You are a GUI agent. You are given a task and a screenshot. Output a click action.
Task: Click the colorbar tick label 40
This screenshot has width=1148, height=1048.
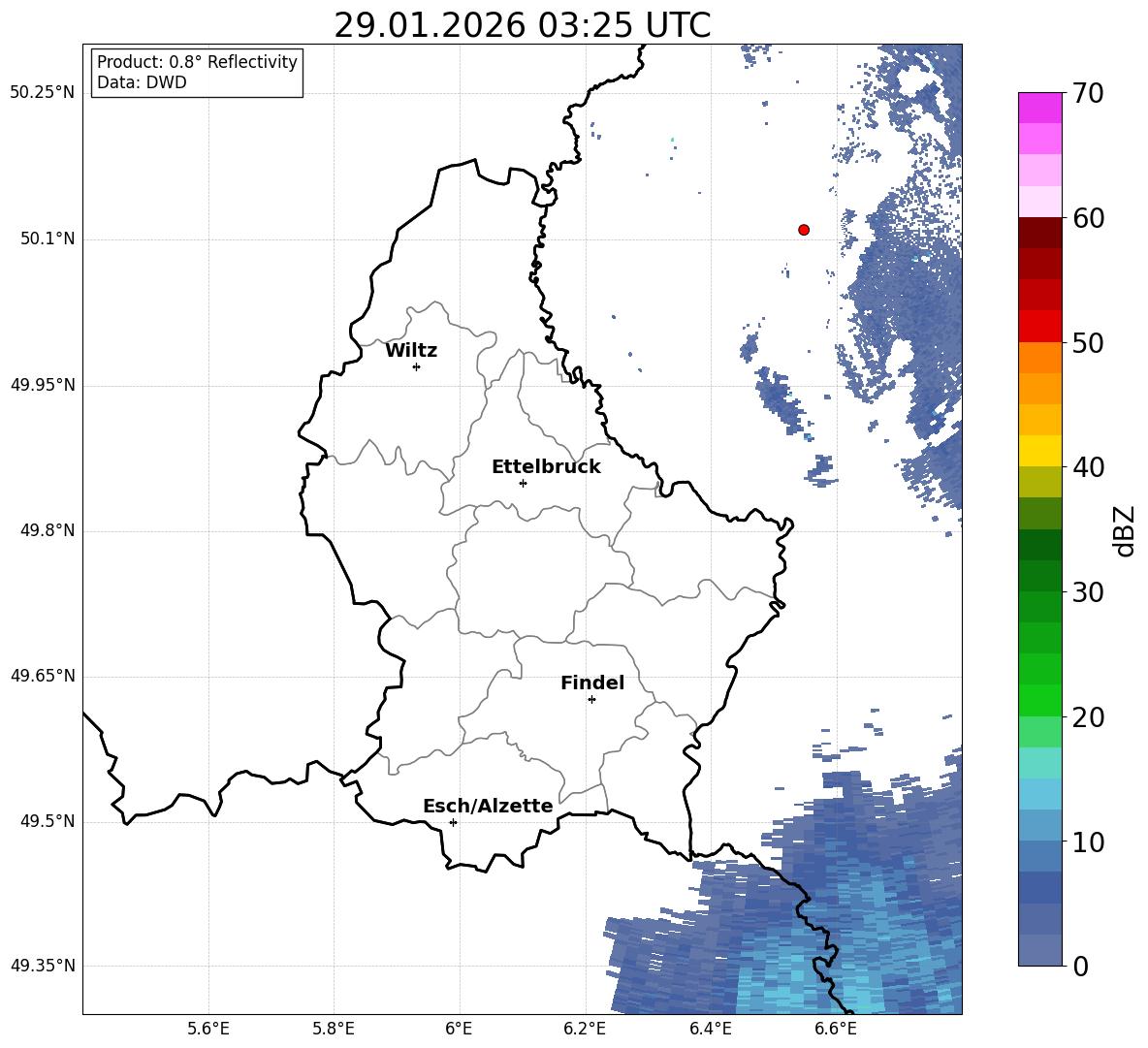tap(1088, 467)
